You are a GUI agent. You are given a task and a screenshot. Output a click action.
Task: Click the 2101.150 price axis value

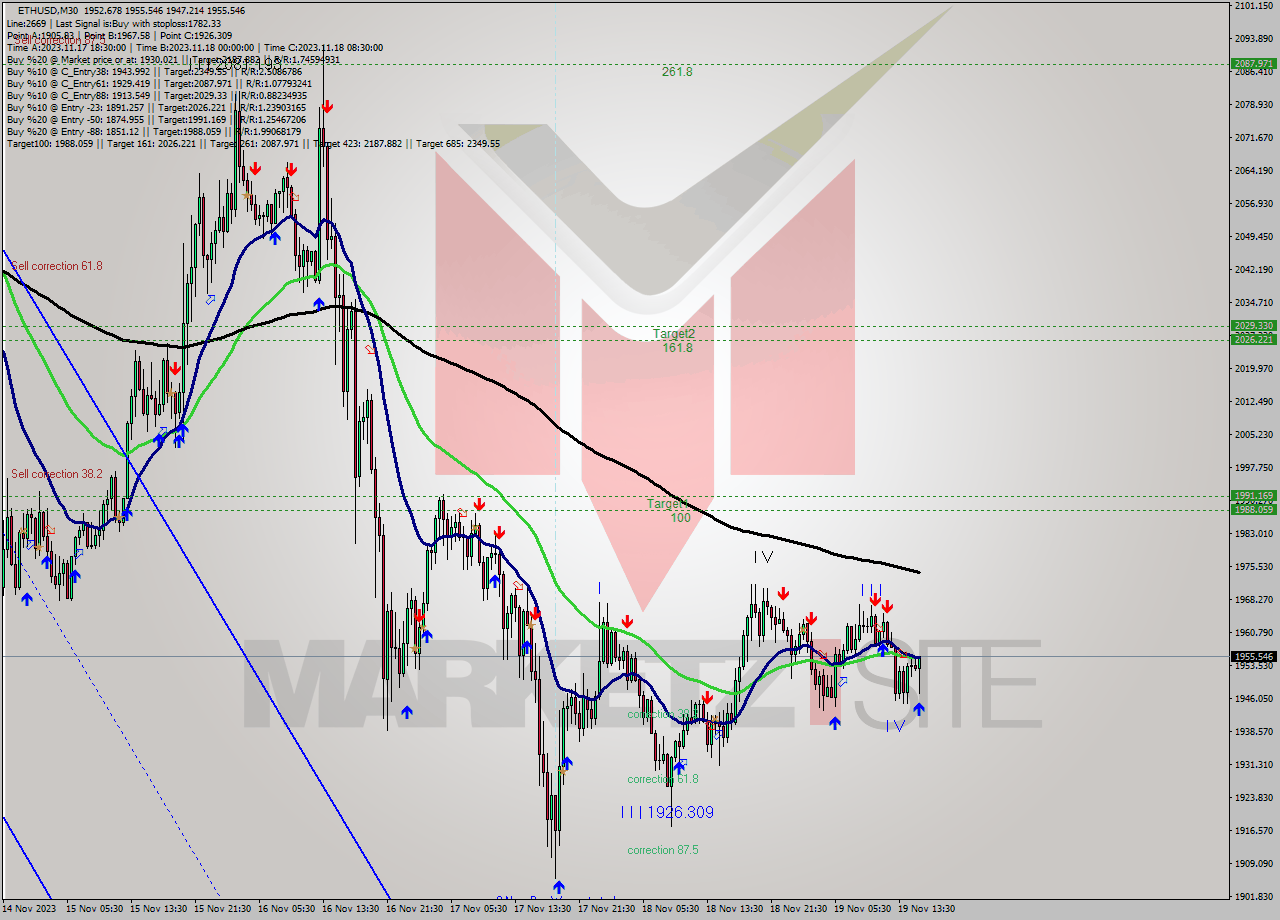coord(1253,6)
